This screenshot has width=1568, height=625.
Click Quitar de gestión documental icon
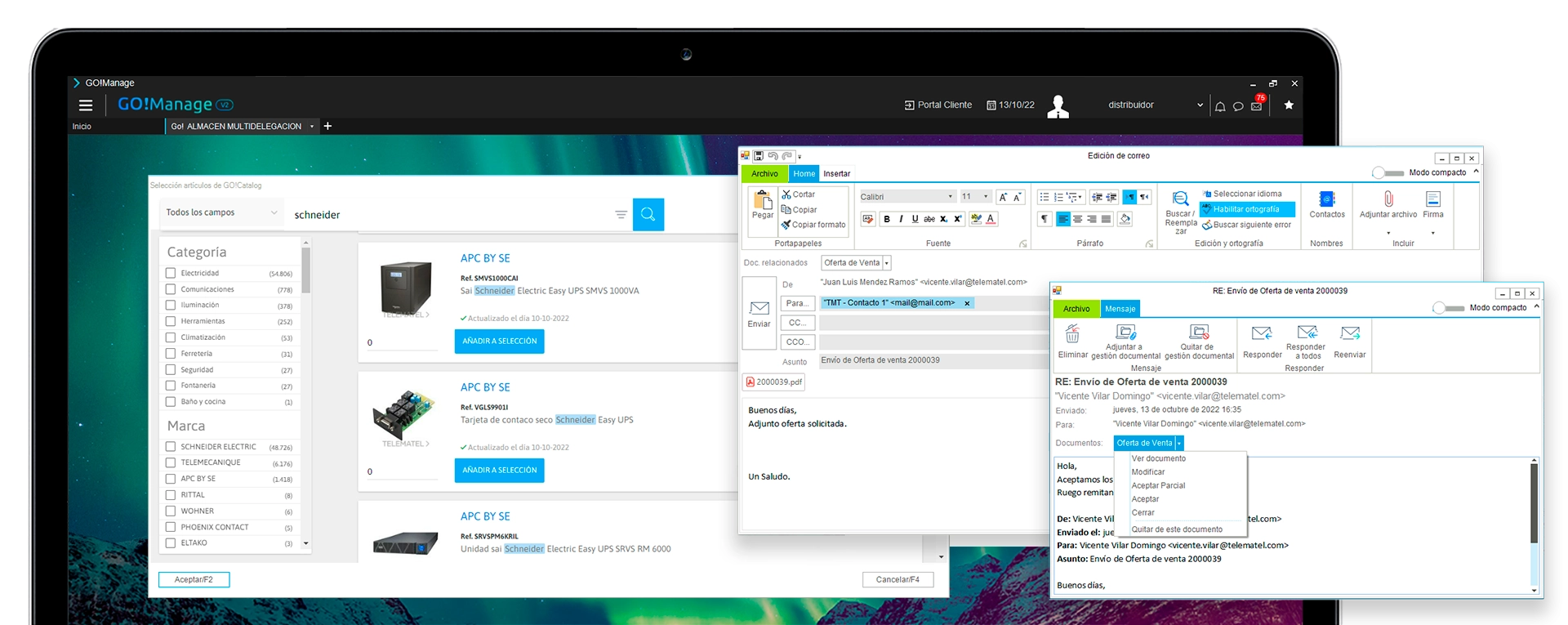[x=1199, y=342]
